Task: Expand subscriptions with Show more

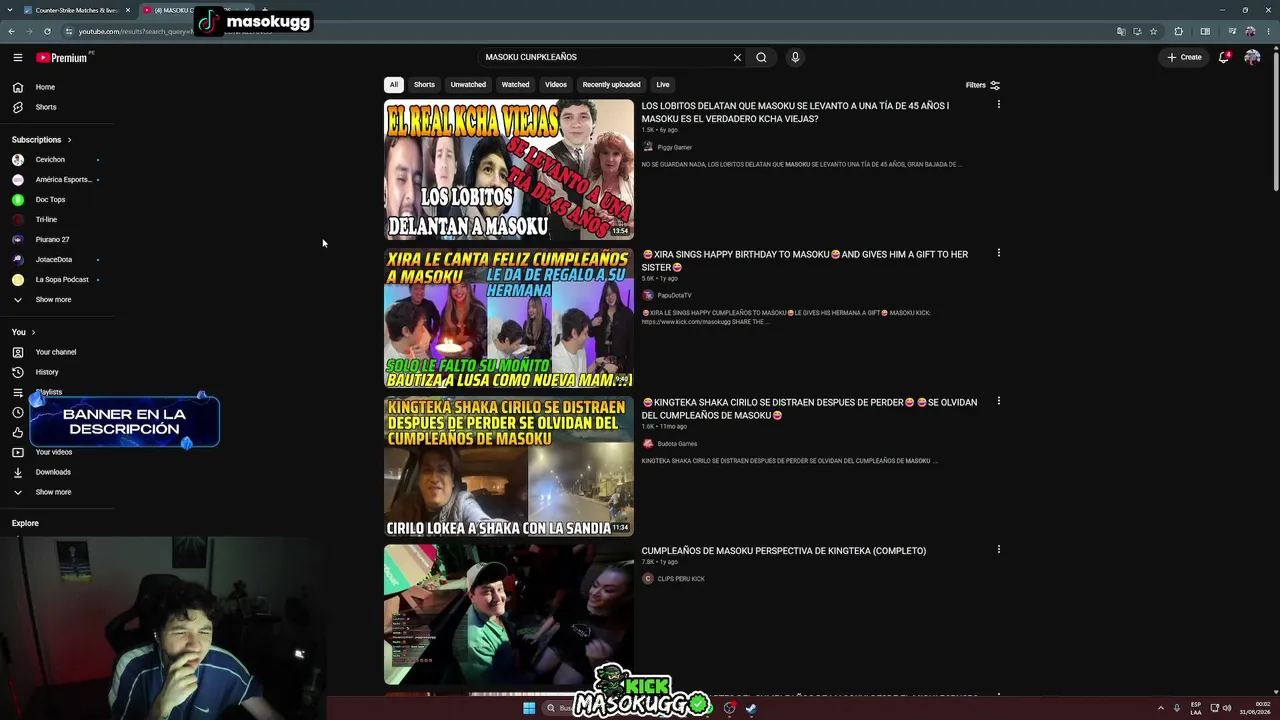Action: click(58, 300)
